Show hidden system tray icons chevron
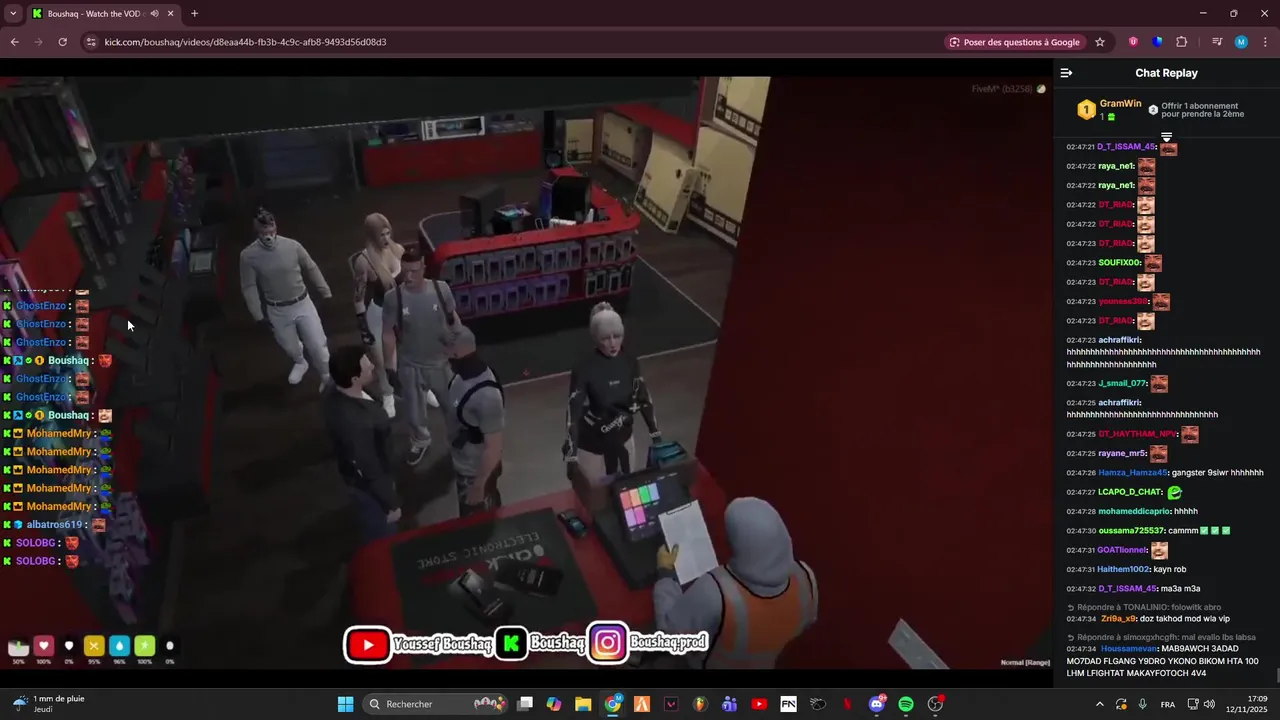 pyautogui.click(x=1100, y=704)
